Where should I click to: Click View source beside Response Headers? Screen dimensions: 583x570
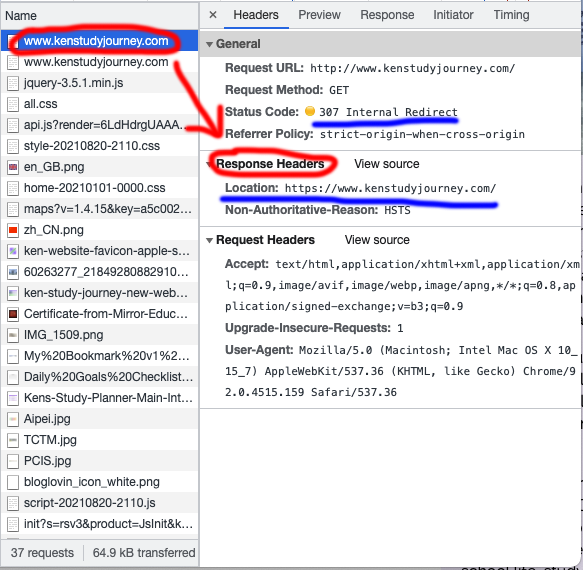point(386,164)
